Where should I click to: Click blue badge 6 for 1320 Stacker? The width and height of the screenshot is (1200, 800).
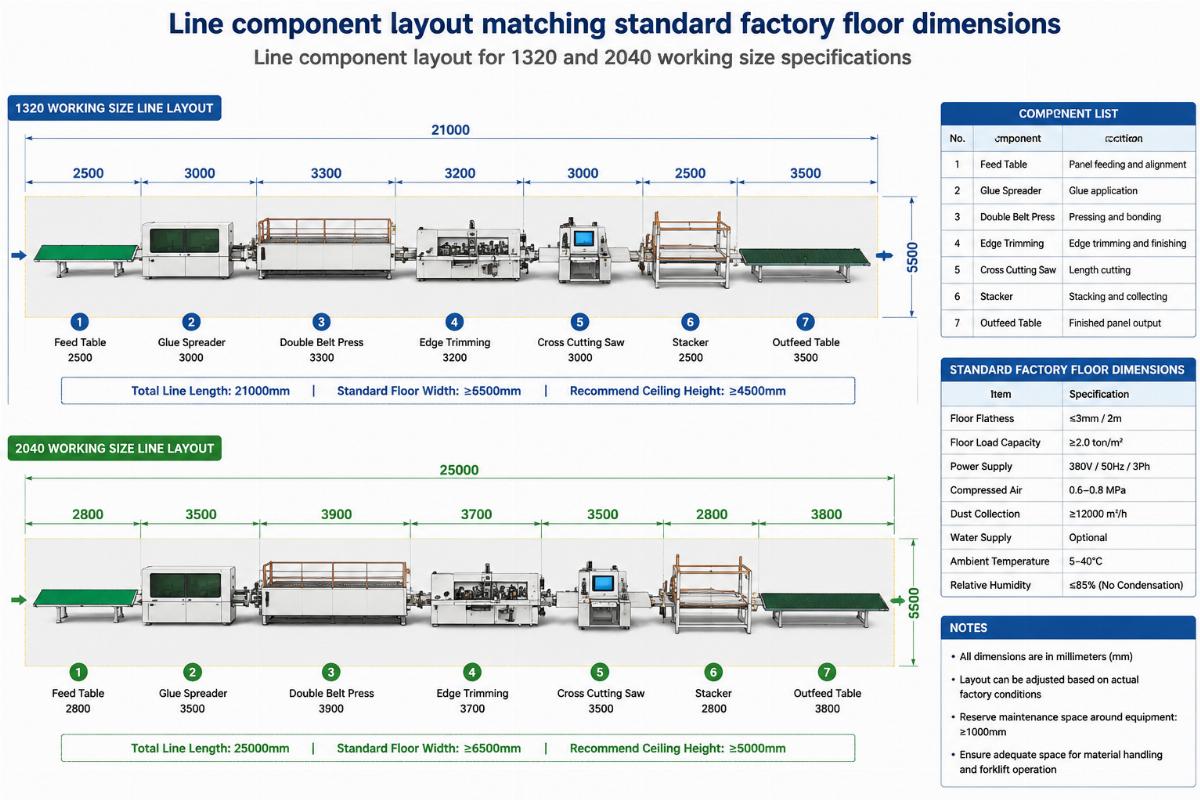690,322
